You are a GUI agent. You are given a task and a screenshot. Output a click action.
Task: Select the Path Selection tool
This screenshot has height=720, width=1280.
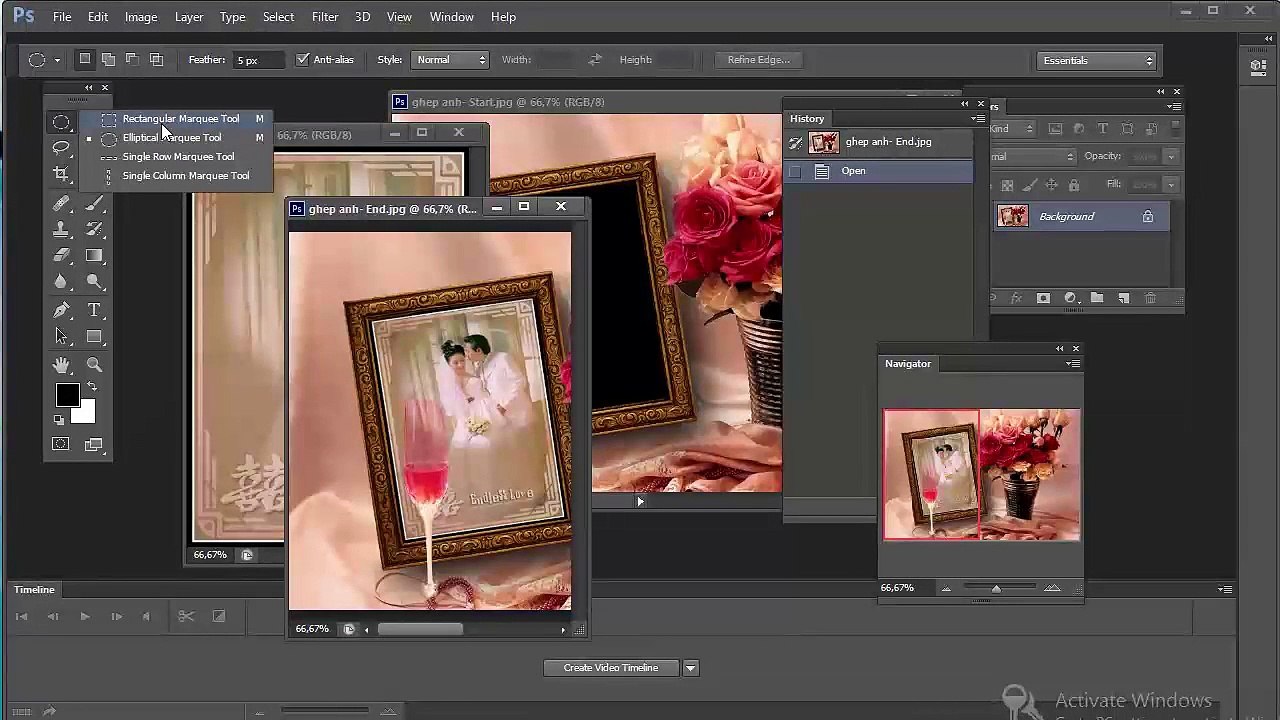pyautogui.click(x=61, y=337)
